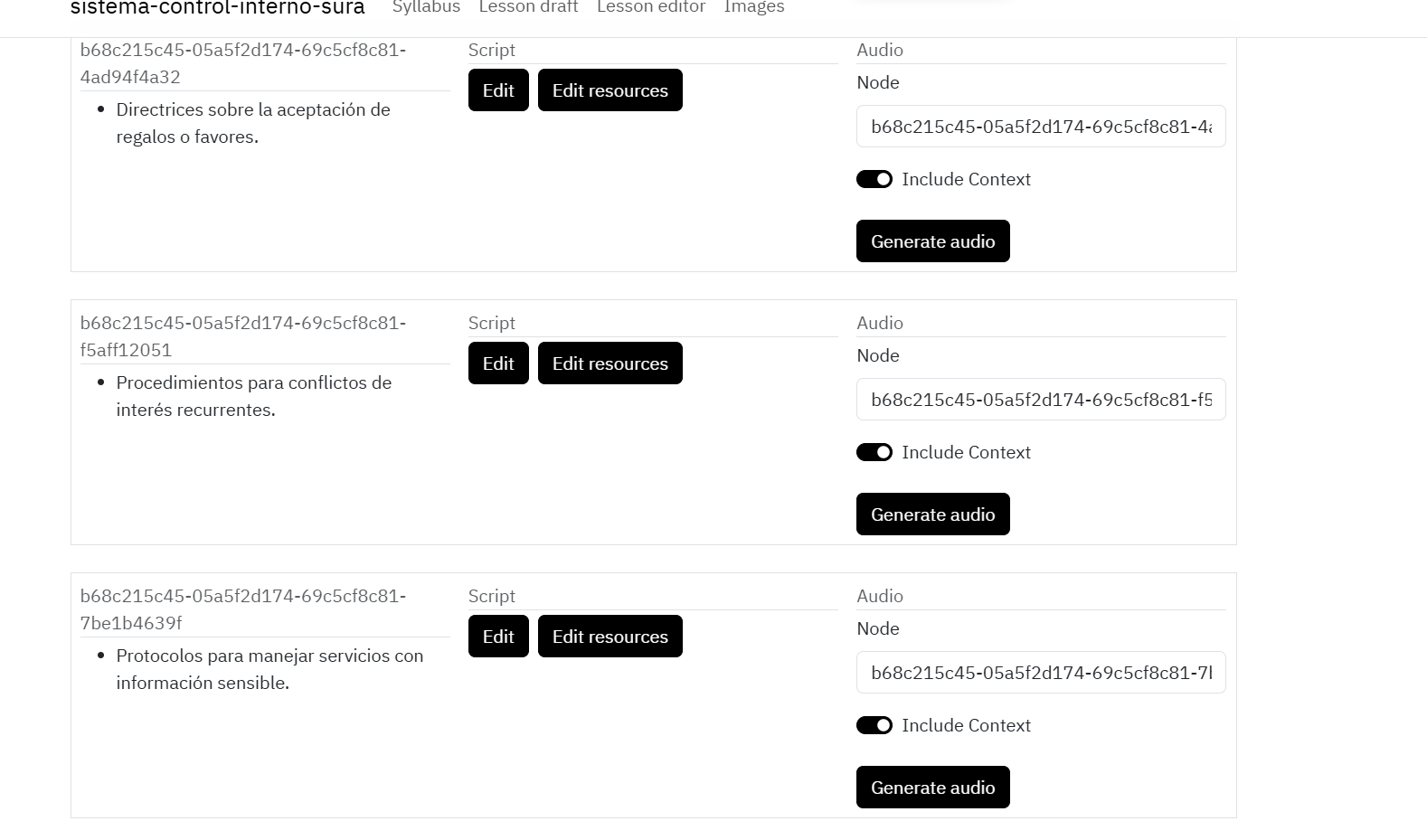Screen dimensions: 1427x840
Task: Edit resources for 'conflictos de interés' section
Action: 610,363
